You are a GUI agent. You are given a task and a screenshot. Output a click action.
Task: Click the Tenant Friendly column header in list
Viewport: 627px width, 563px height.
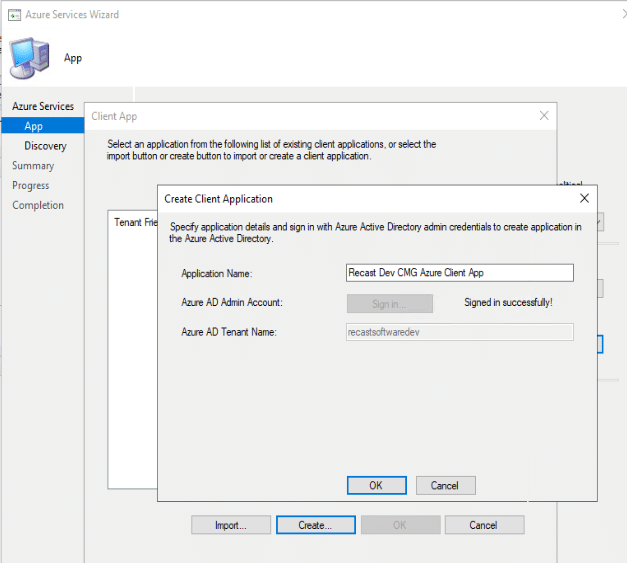pos(135,222)
